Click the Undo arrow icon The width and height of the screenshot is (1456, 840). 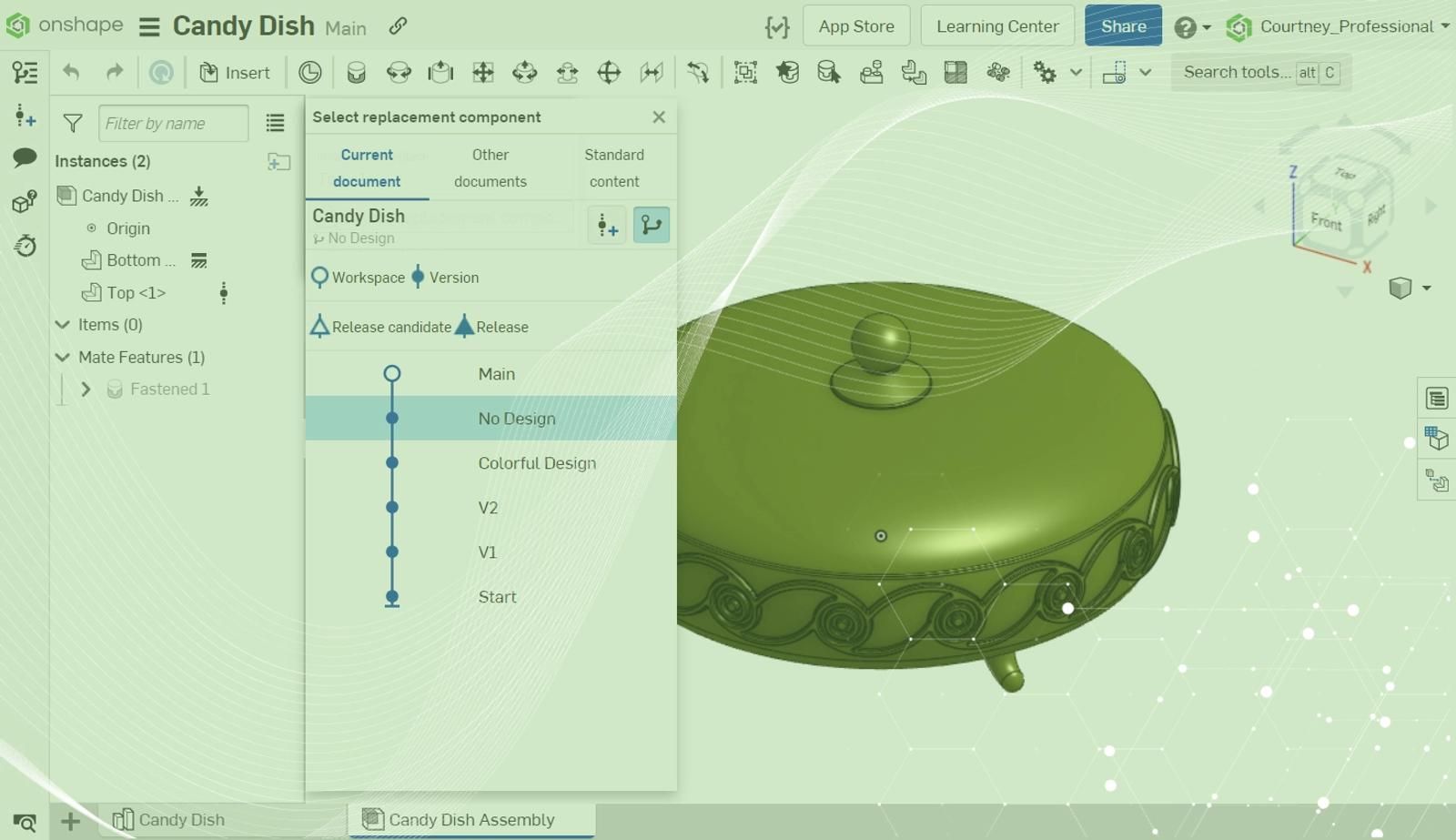click(71, 73)
